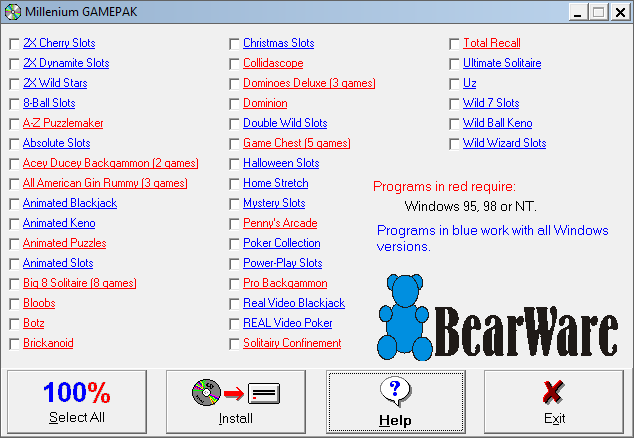634x438 pixels.
Task: Select the Absolute Slots checkbox
Action: [x=14, y=144]
